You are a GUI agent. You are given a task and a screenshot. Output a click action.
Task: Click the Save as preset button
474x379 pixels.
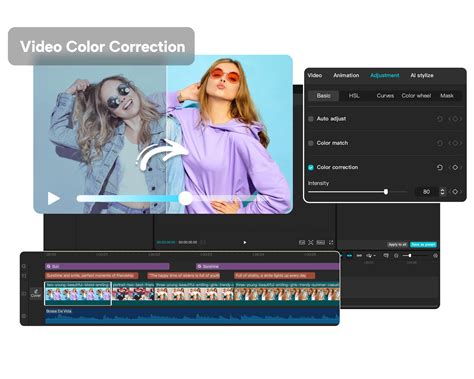tap(423, 244)
